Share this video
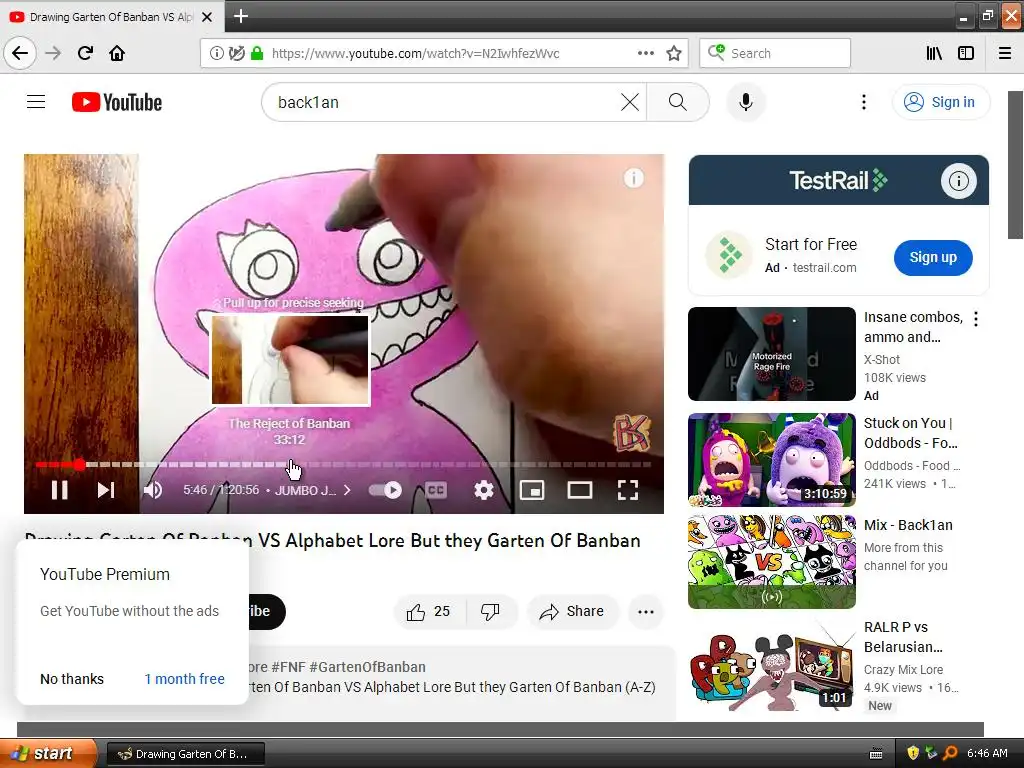This screenshot has height=768, width=1024. (571, 611)
